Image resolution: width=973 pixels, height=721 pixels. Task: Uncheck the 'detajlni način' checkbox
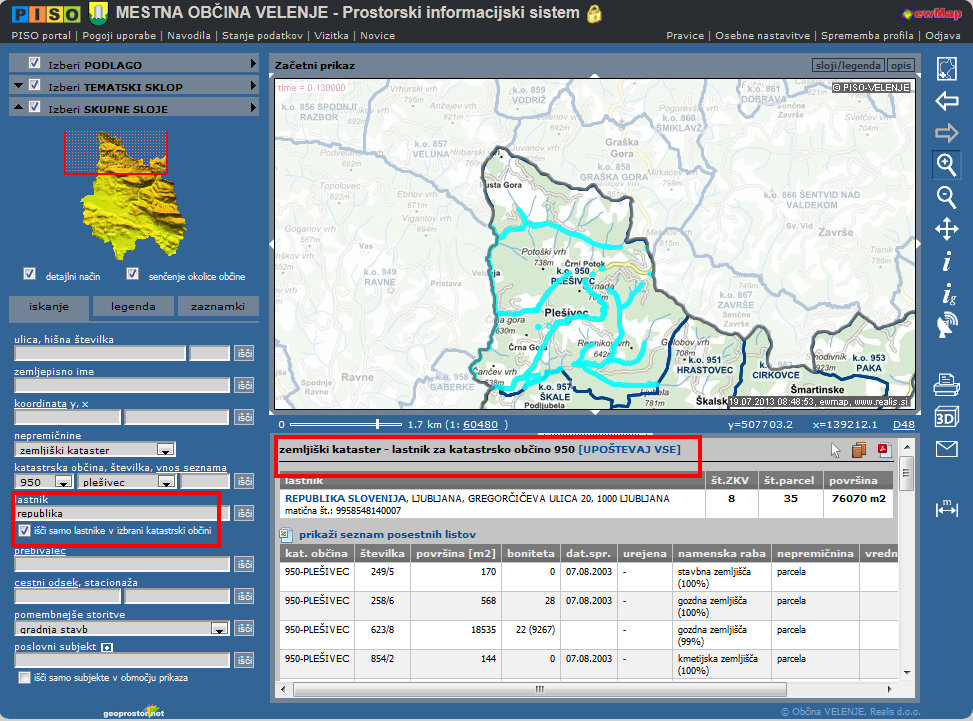coord(30,274)
